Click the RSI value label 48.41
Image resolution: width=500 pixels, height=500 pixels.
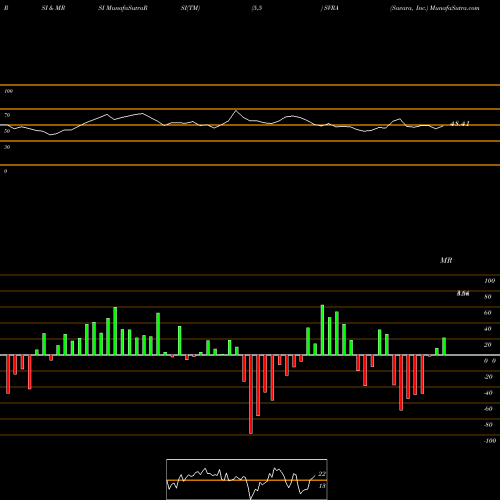[460, 124]
